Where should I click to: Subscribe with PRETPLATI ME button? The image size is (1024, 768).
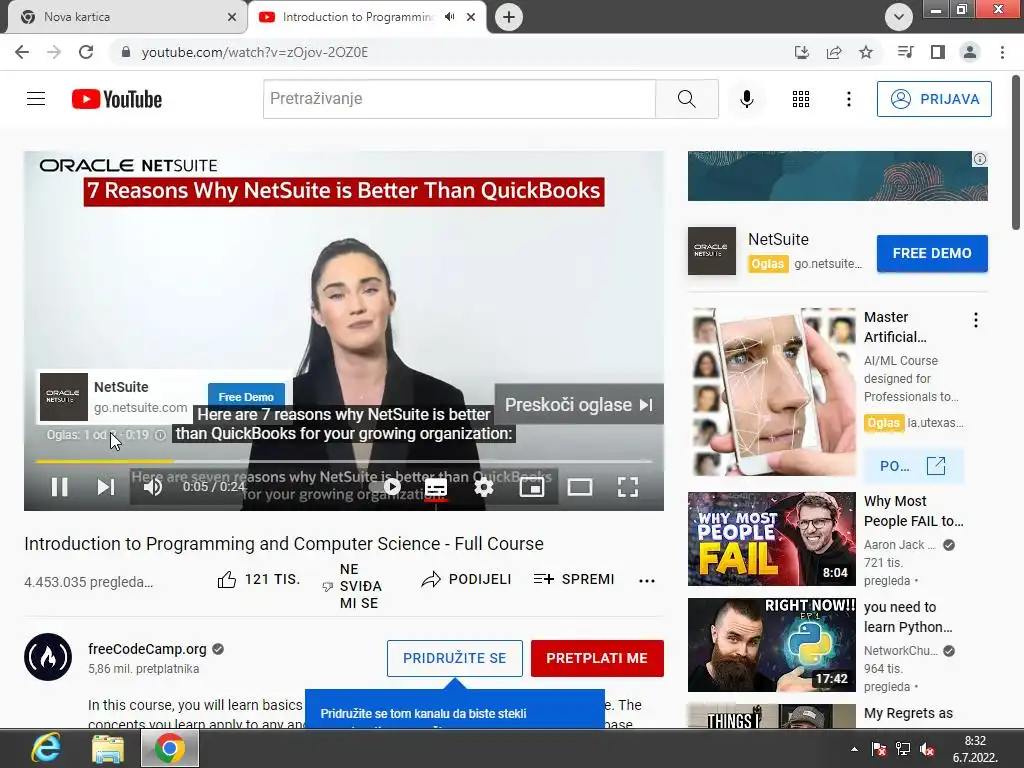click(x=597, y=658)
